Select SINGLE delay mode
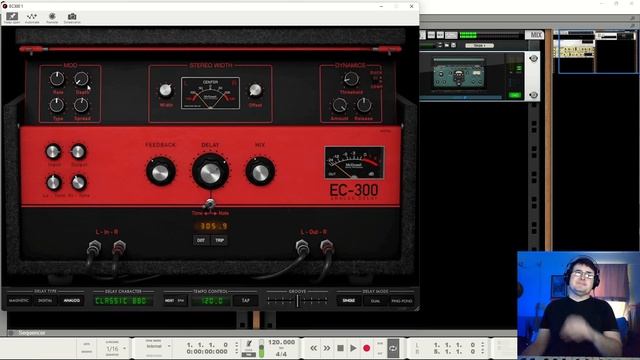The height and width of the screenshot is (360, 640). [349, 301]
